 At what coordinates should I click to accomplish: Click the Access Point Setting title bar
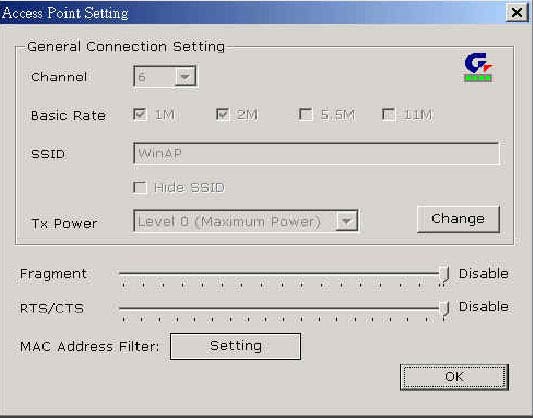252,13
